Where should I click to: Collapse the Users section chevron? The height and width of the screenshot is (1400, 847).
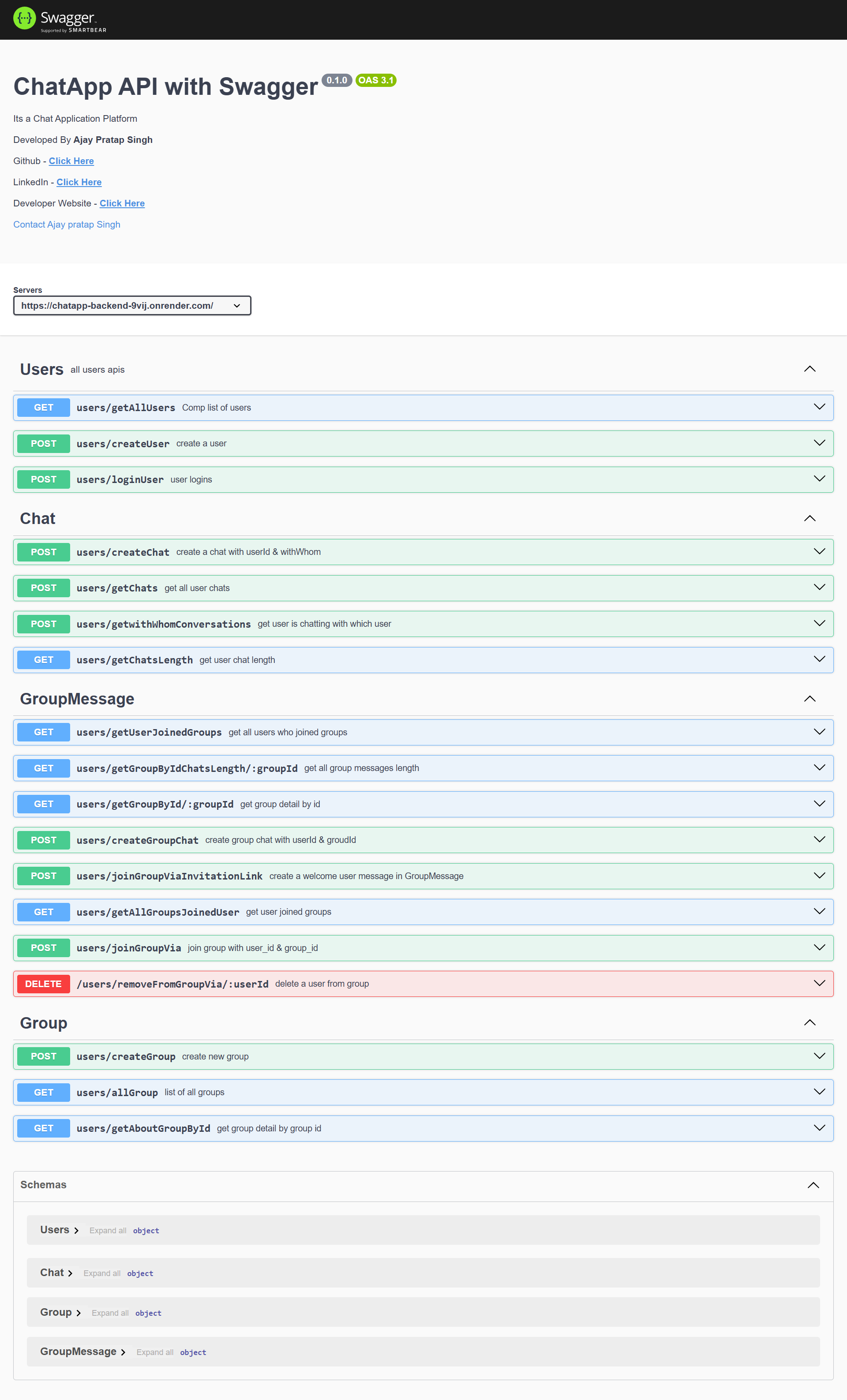(810, 369)
